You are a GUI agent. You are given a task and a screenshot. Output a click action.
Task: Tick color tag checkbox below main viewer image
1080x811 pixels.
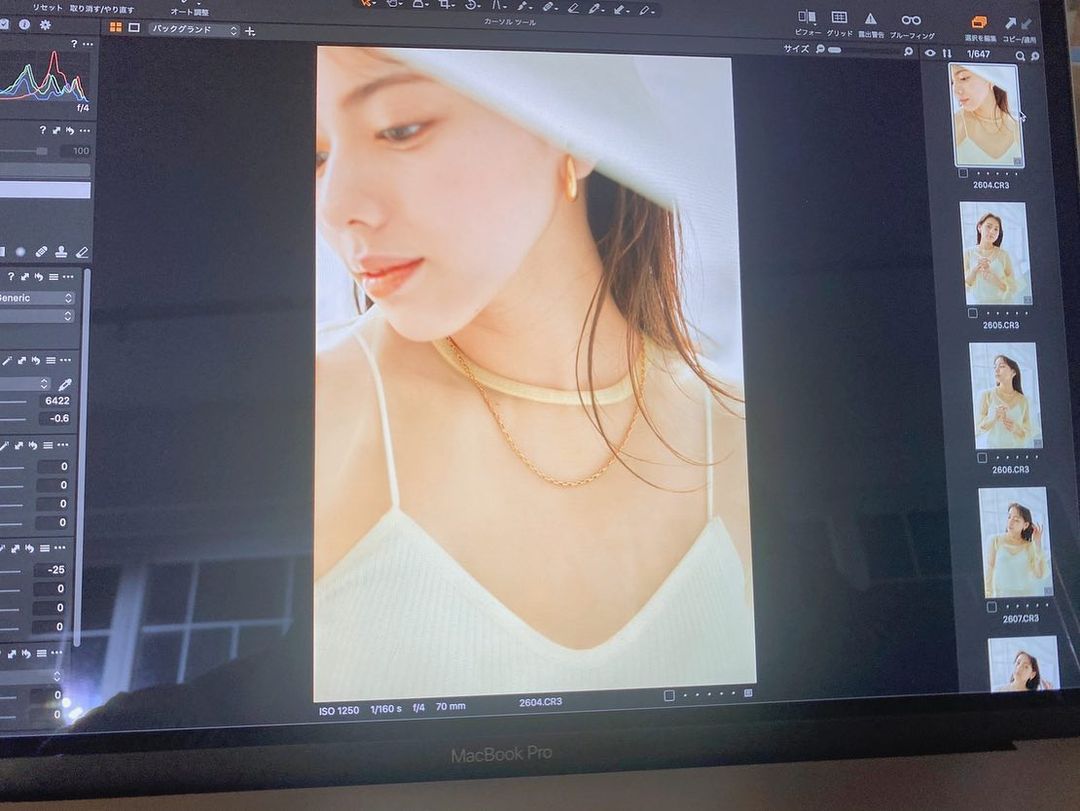669,696
